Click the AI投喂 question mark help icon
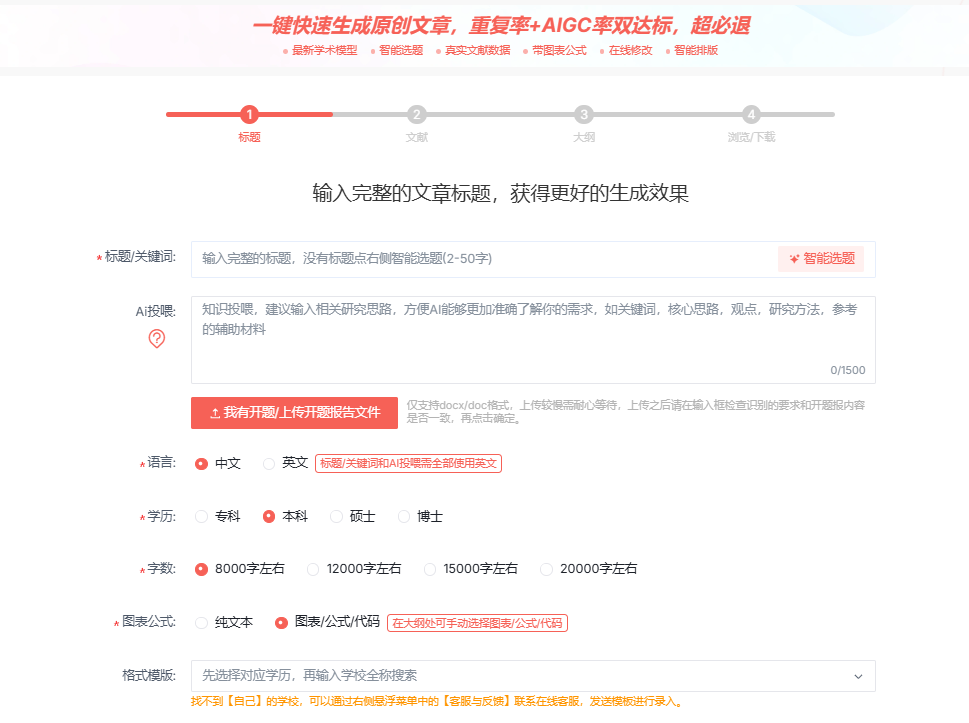 point(156,339)
